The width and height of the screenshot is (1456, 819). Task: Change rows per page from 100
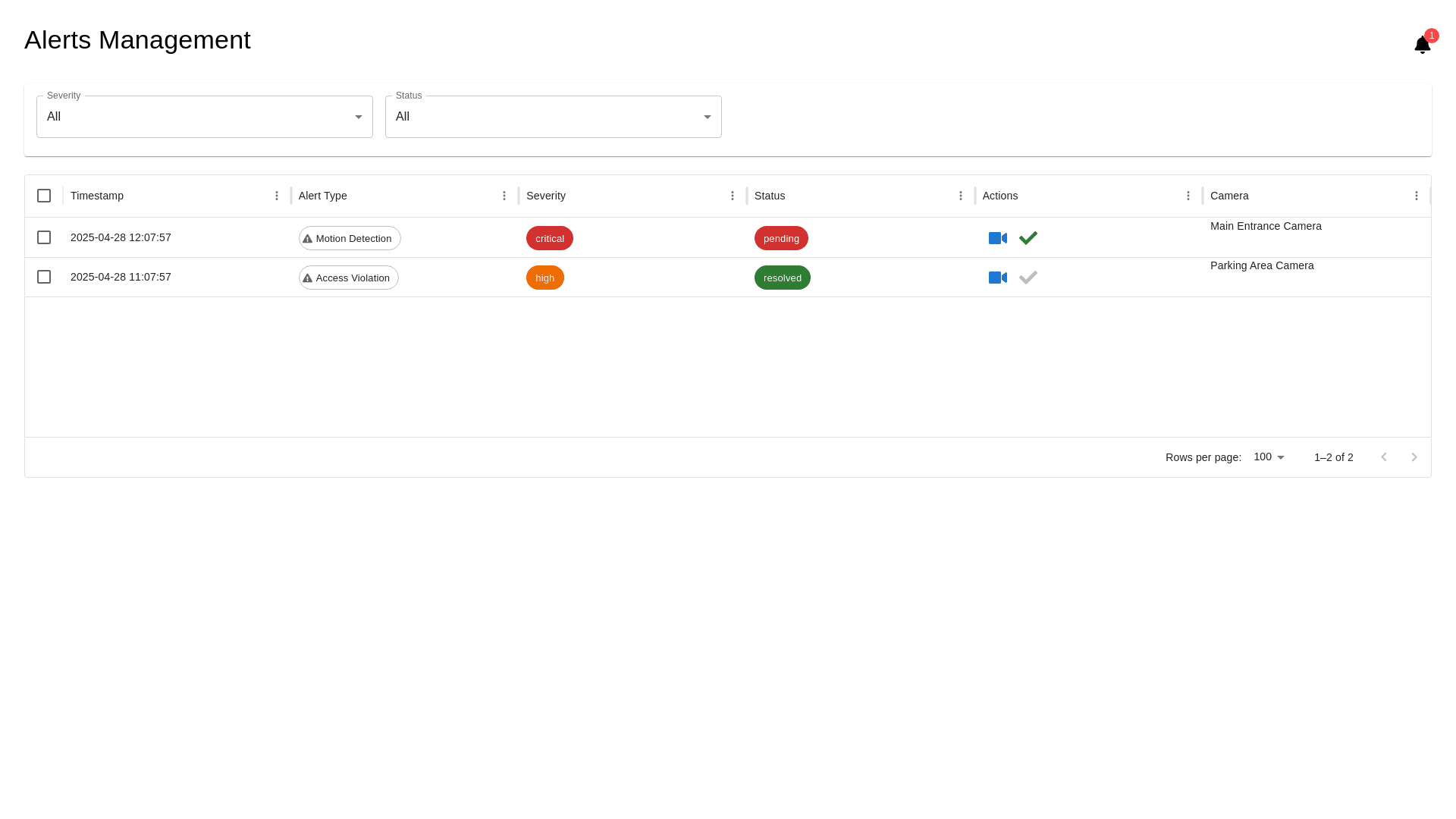1269,457
